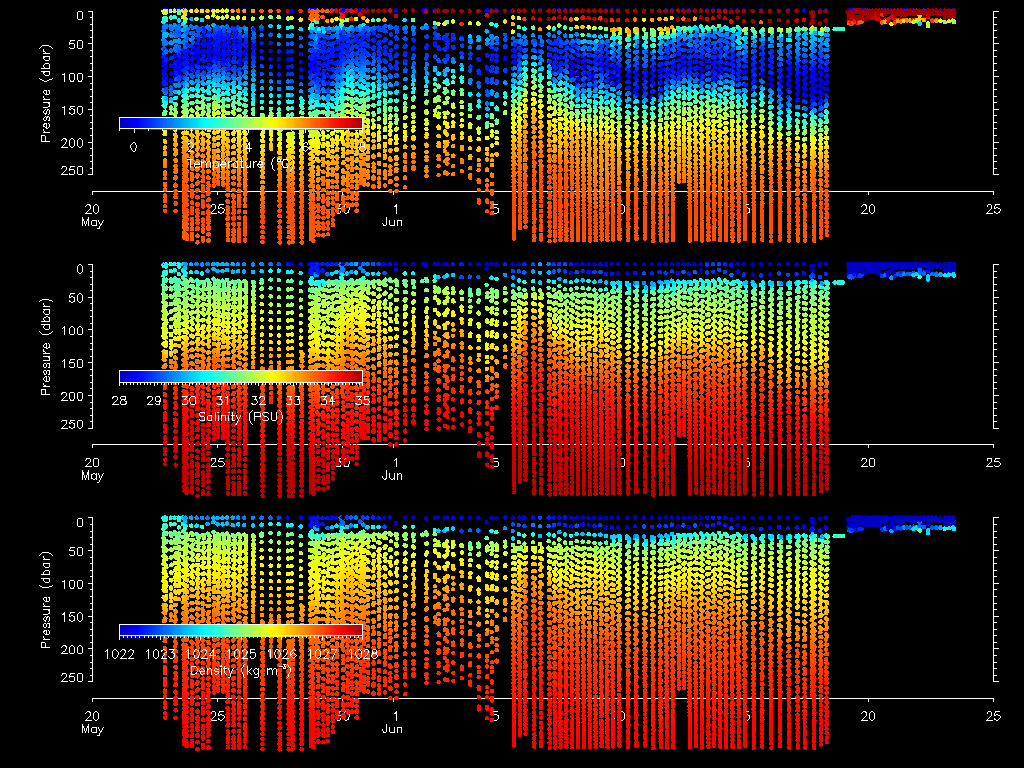
Task: Click the 29 tick on the salinity colorbar
Action: tap(154, 400)
